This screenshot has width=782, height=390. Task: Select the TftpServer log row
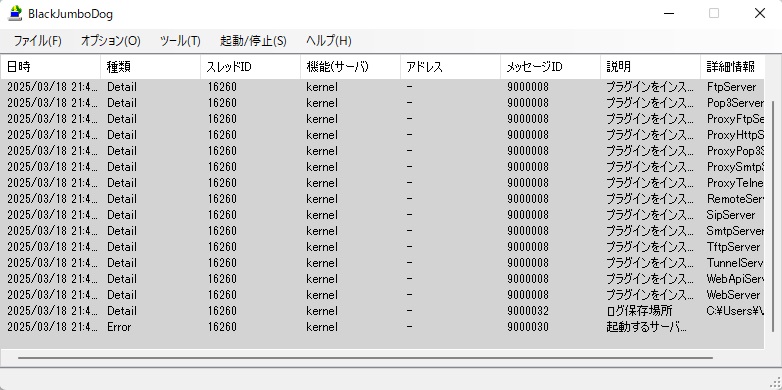coord(382,247)
